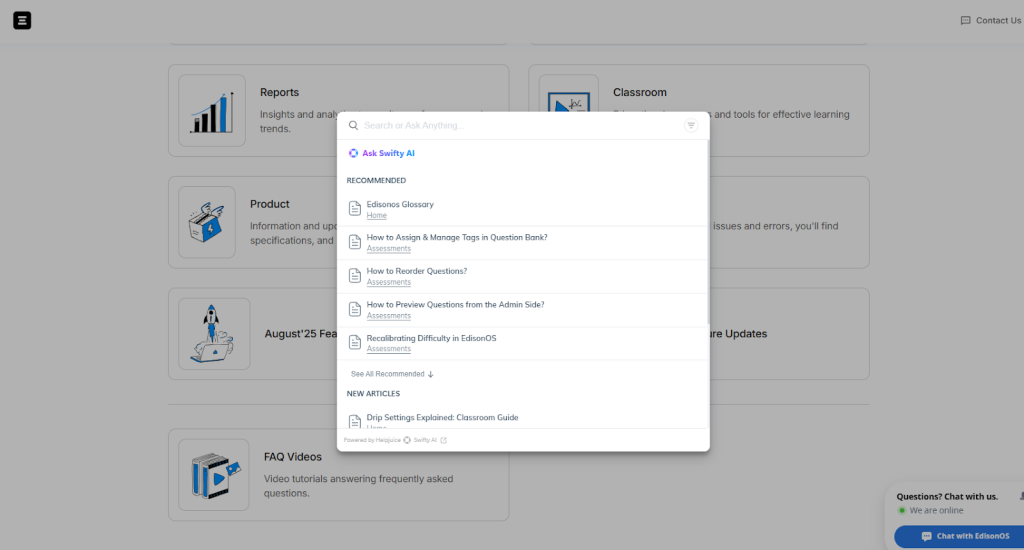Open Drip Settings Explained: Classroom Guide
Image resolution: width=1024 pixels, height=550 pixels.
click(442, 417)
